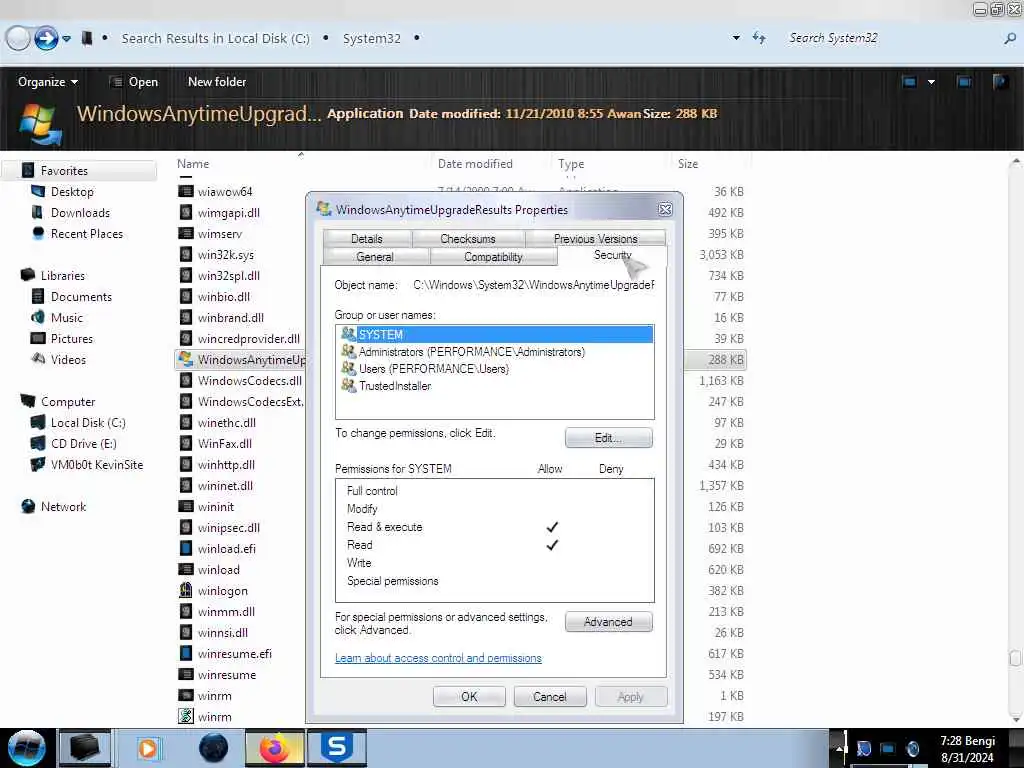Select wimgapi.dll in file list
This screenshot has width=1024, height=768.
[x=229, y=213]
